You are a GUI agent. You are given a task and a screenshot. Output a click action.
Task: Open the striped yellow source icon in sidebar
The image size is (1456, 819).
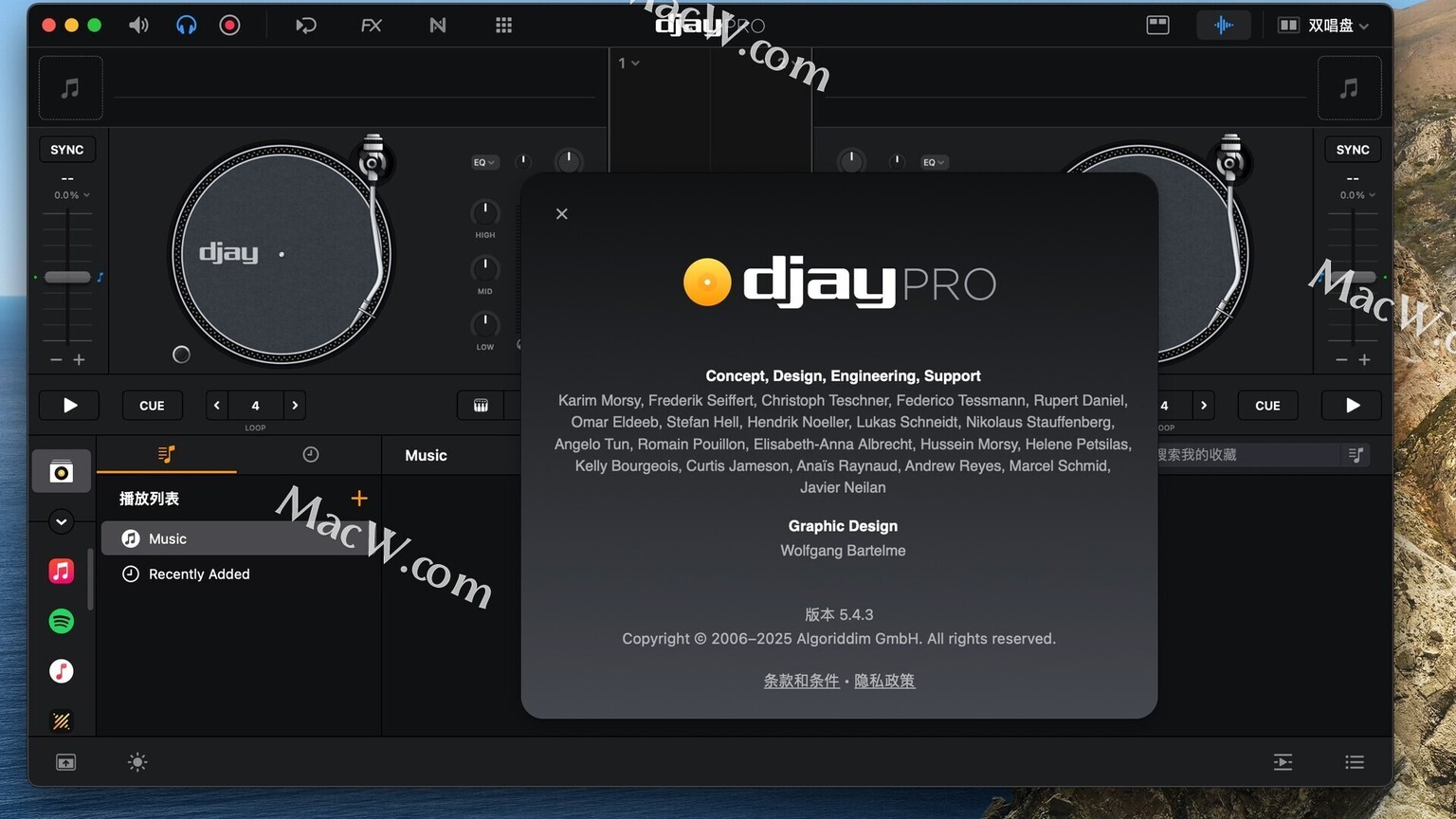pos(62,721)
